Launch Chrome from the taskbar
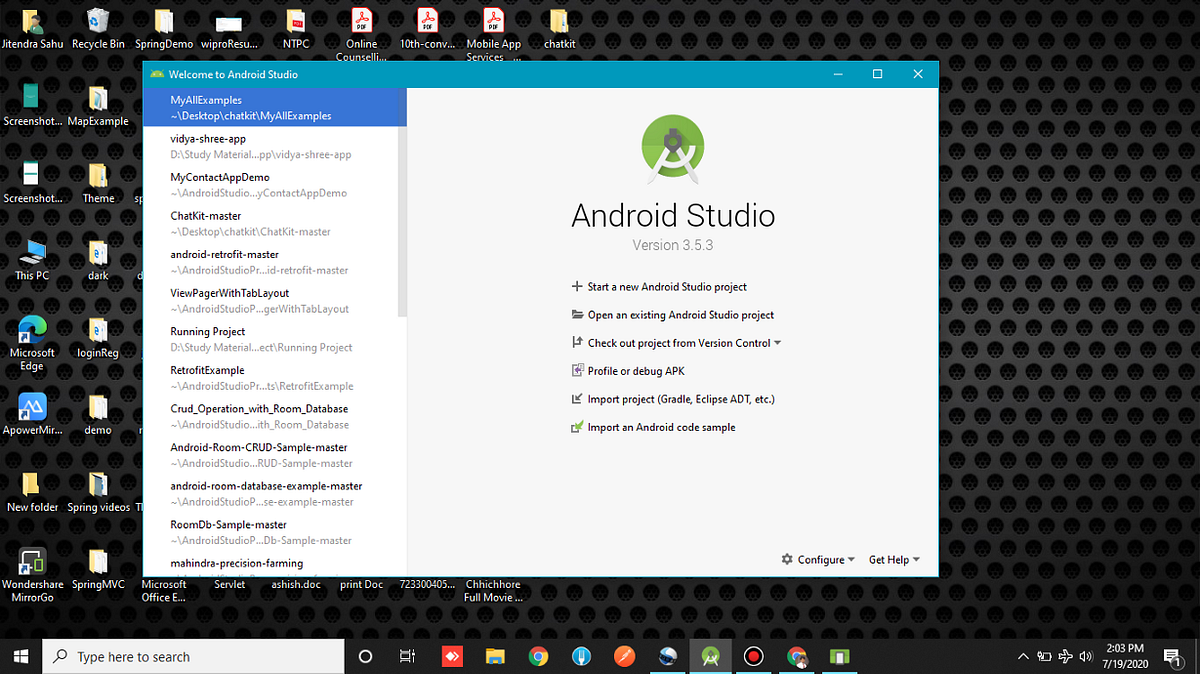The image size is (1200, 674). pyautogui.click(x=538, y=657)
